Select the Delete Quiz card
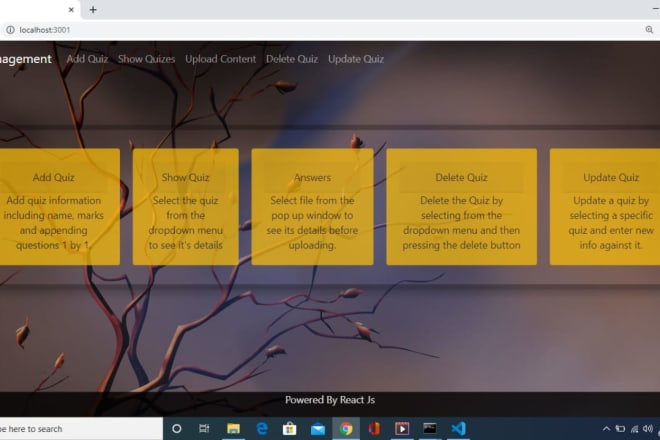Screen dimensions: 660x440 pyautogui.click(x=461, y=207)
